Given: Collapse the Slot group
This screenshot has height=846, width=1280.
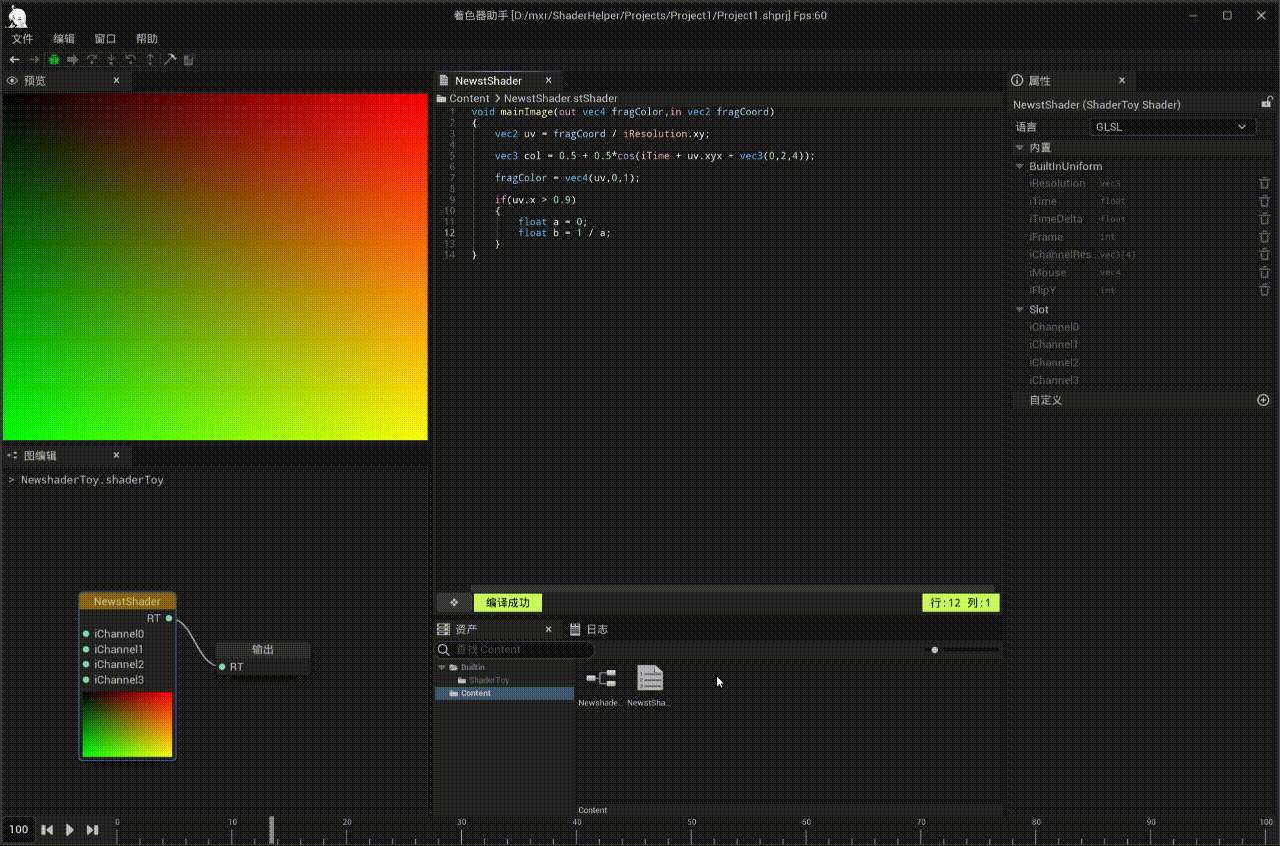Looking at the screenshot, I should pos(1020,309).
